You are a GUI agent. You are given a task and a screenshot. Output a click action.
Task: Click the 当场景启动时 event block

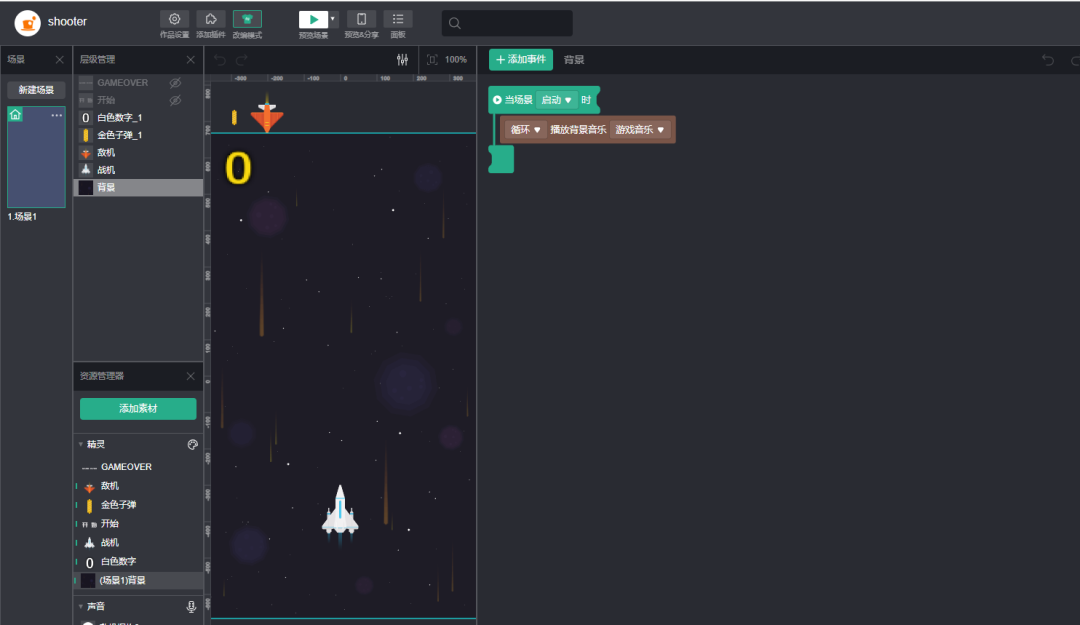coord(544,100)
